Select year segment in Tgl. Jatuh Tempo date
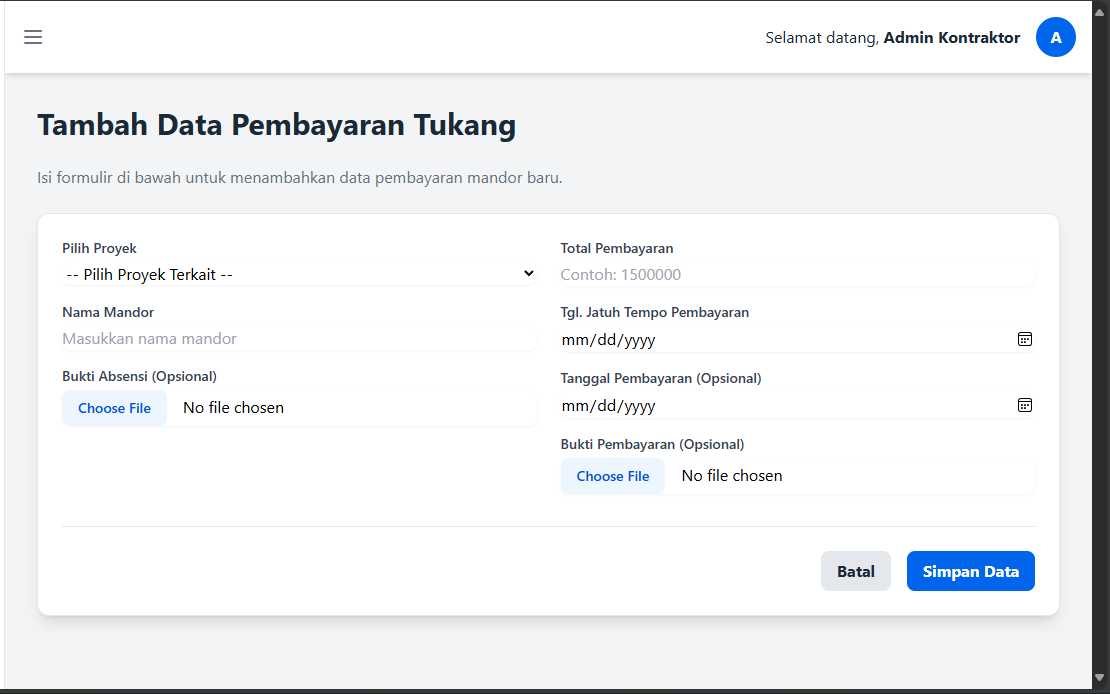 point(638,340)
